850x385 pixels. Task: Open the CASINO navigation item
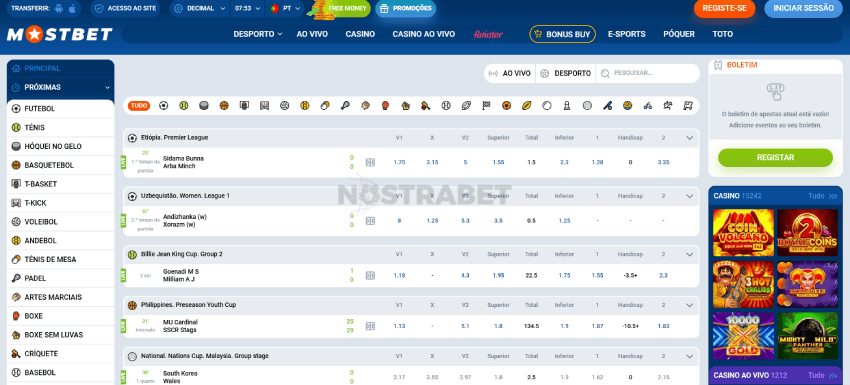point(360,34)
